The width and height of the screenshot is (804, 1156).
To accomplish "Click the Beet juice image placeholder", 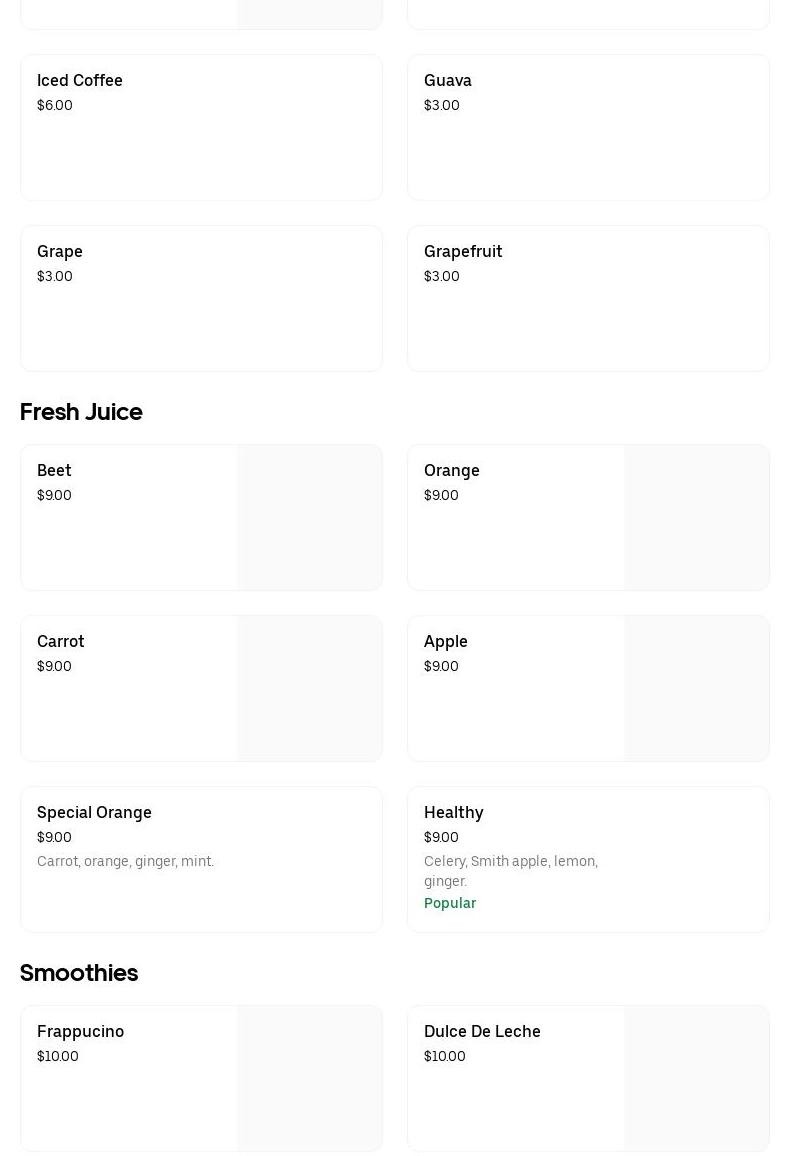I will coord(309,518).
